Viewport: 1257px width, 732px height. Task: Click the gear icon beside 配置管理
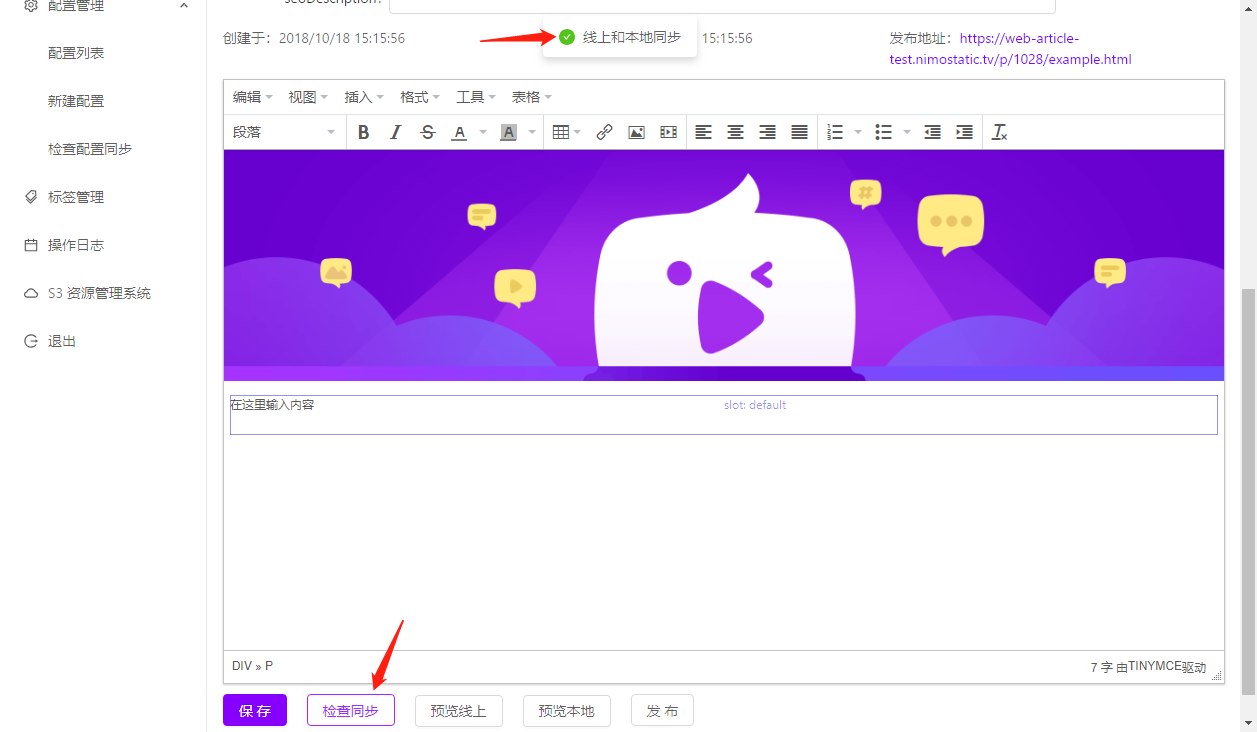point(31,6)
